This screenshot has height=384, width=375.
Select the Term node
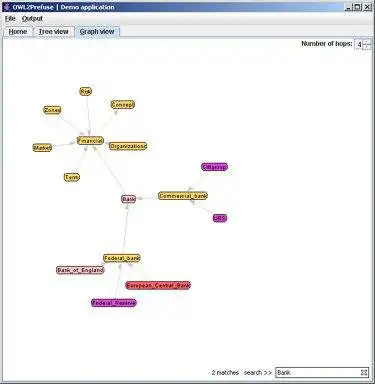click(x=72, y=177)
